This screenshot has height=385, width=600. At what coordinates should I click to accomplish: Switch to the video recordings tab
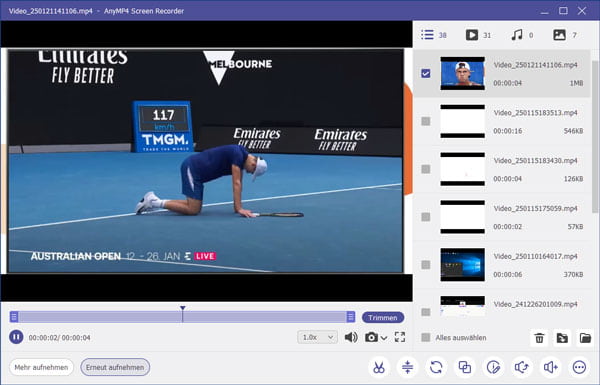[478, 35]
